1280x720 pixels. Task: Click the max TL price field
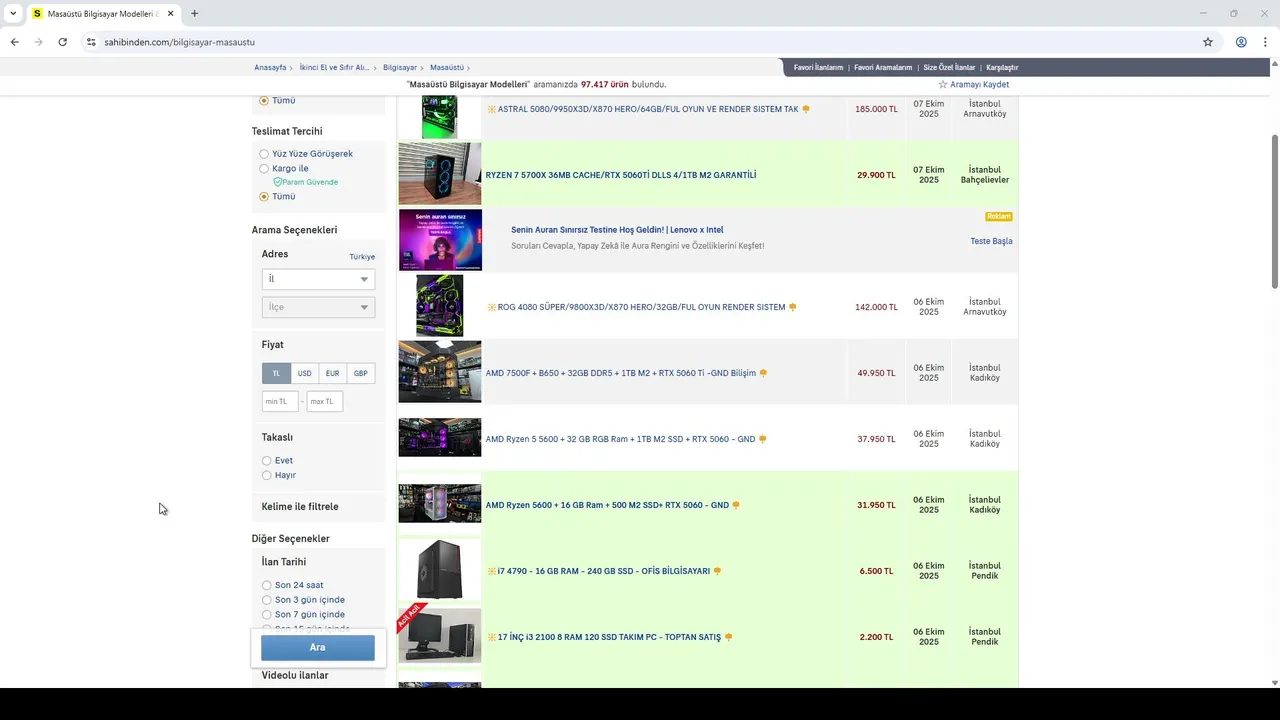(x=324, y=401)
